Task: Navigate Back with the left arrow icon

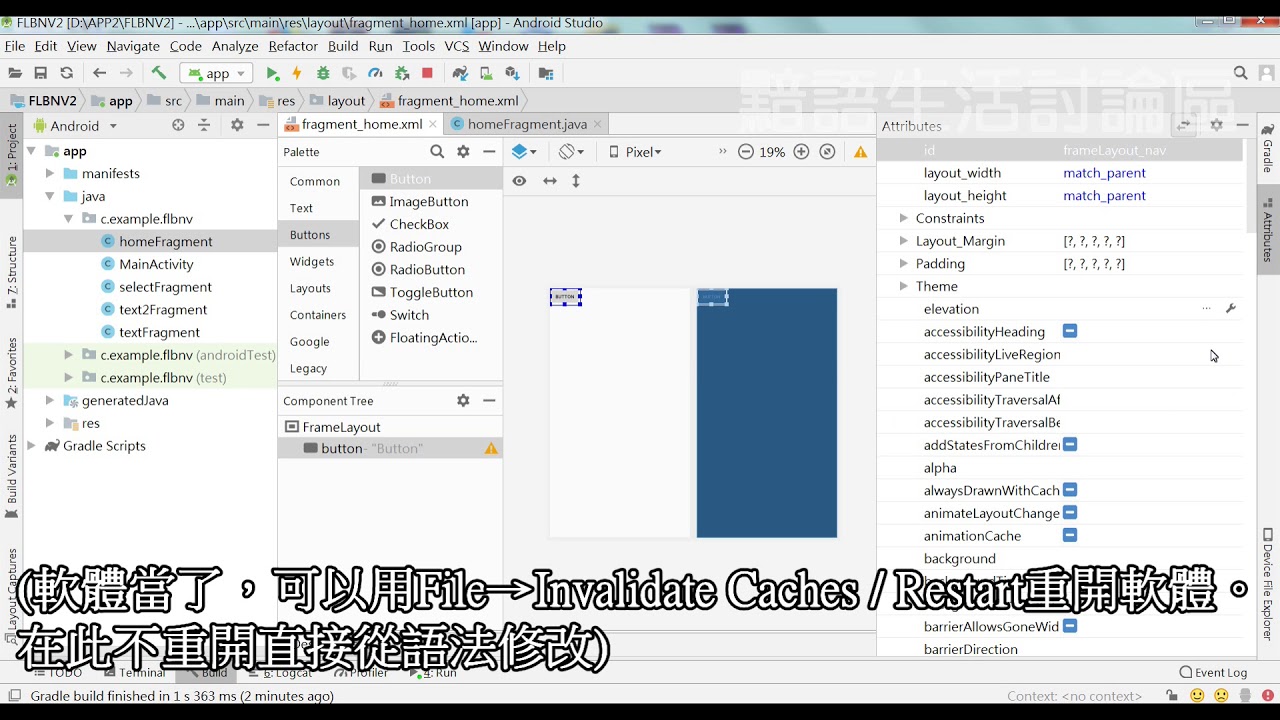Action: click(99, 73)
